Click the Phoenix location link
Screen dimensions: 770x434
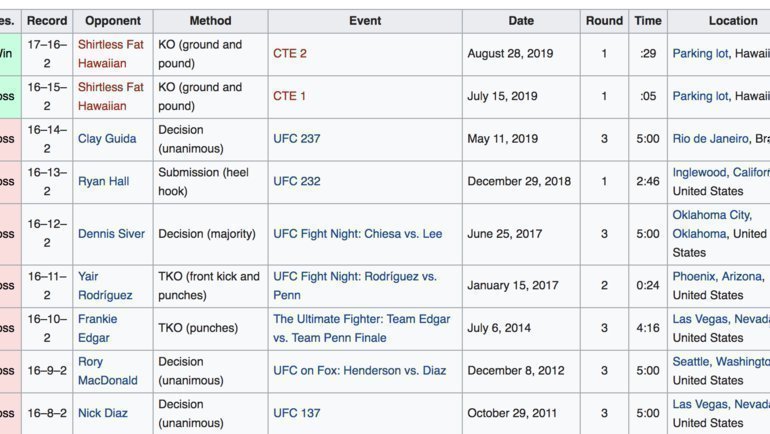[694, 276]
